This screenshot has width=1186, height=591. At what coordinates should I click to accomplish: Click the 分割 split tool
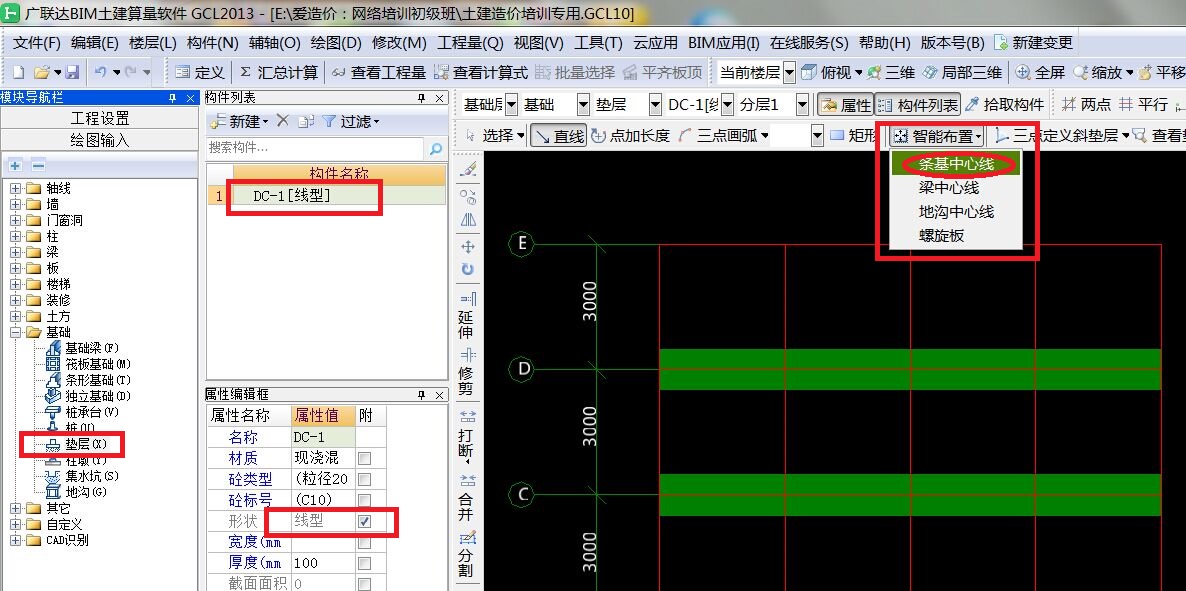pyautogui.click(x=467, y=552)
